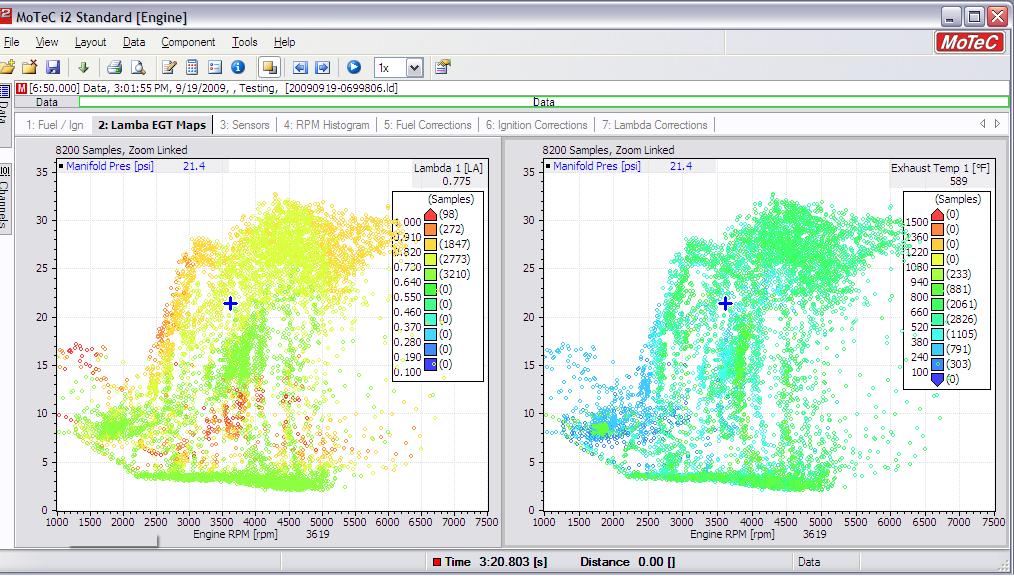Click Manifold Pres label on the right chart
The image size is (1014, 576).
click(597, 166)
